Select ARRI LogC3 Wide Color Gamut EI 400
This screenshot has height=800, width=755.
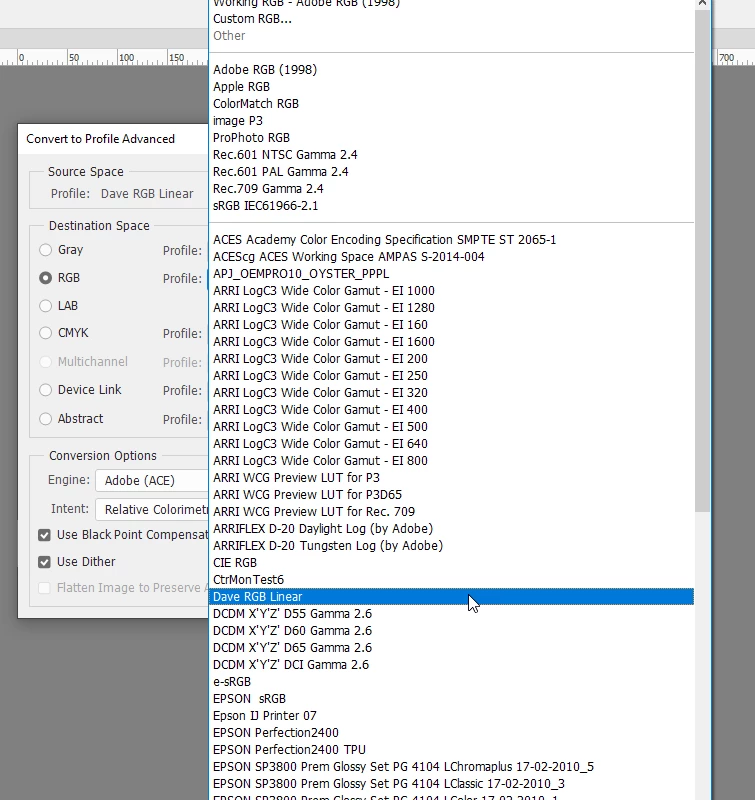(451, 410)
